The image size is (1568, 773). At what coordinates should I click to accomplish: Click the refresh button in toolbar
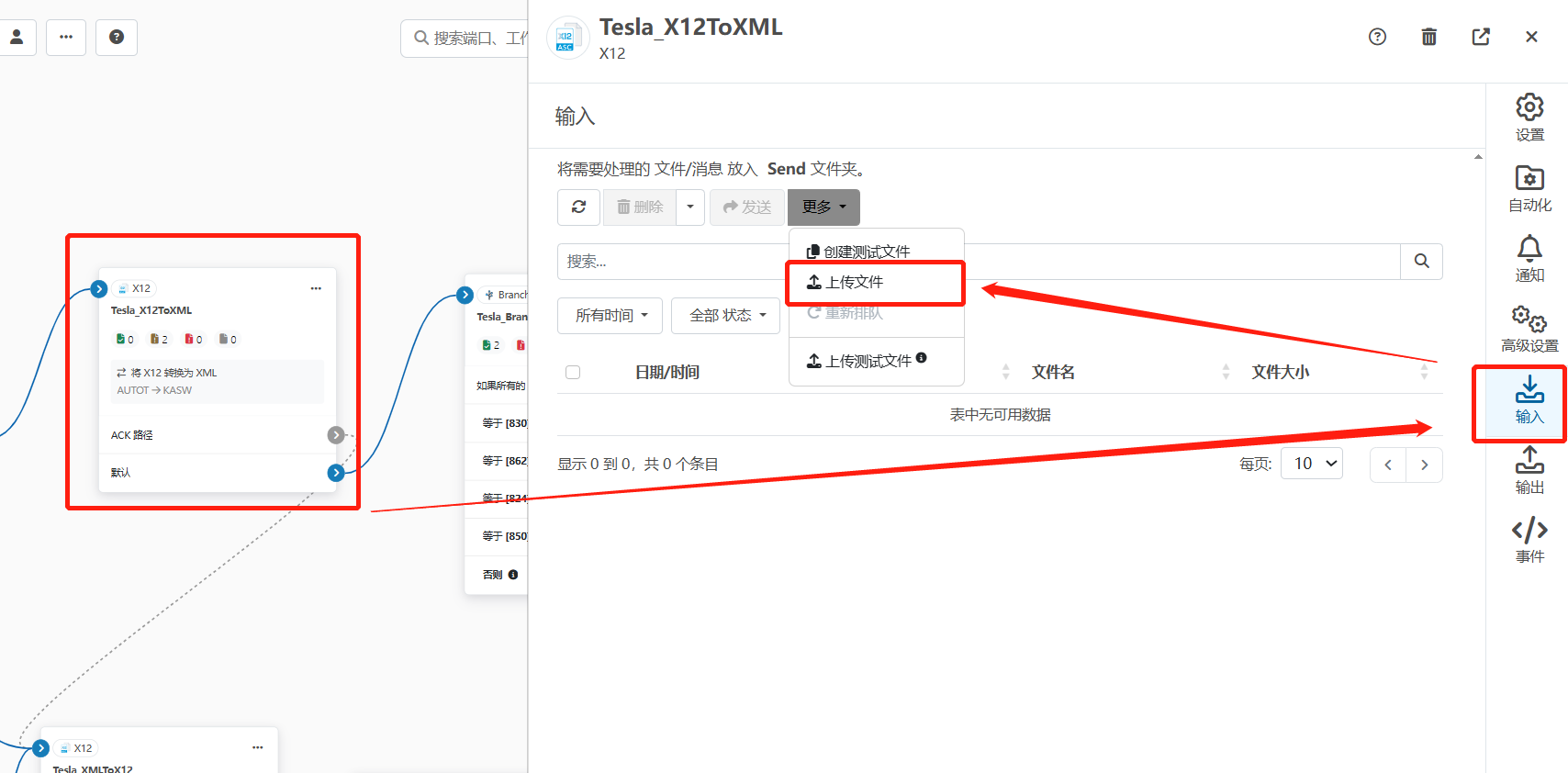click(x=578, y=207)
